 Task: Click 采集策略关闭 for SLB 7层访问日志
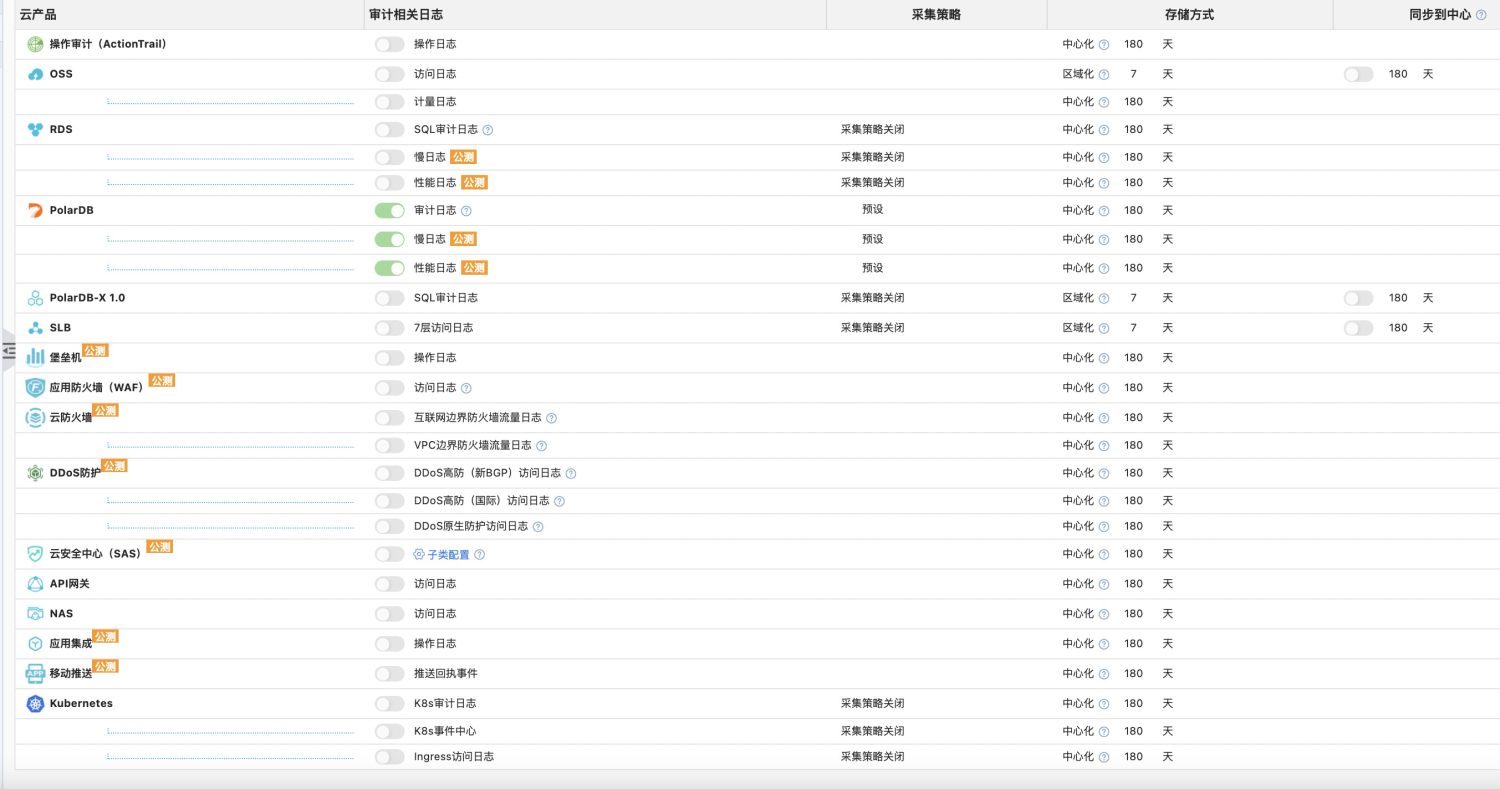click(x=873, y=328)
